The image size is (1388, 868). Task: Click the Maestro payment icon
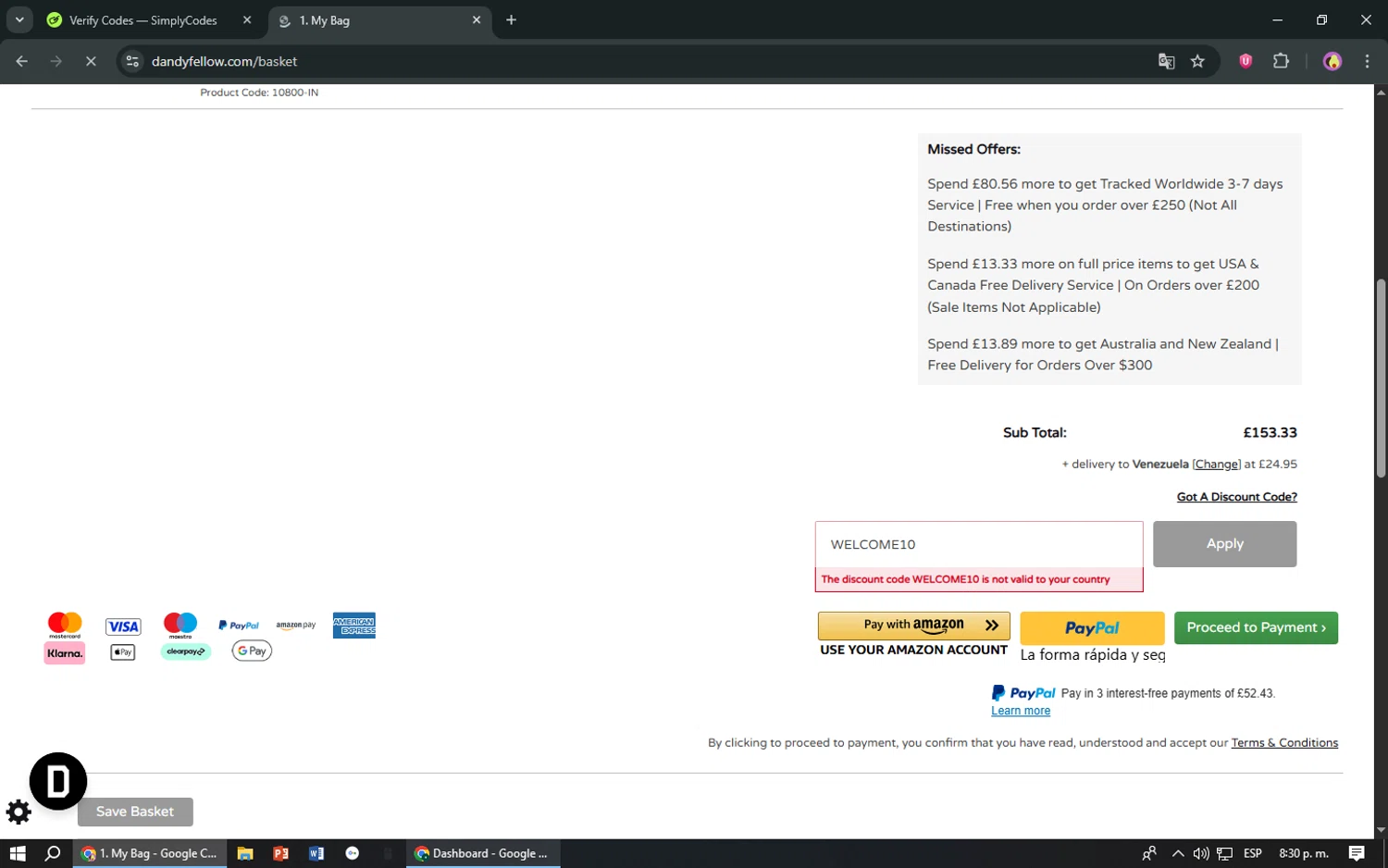180,626
